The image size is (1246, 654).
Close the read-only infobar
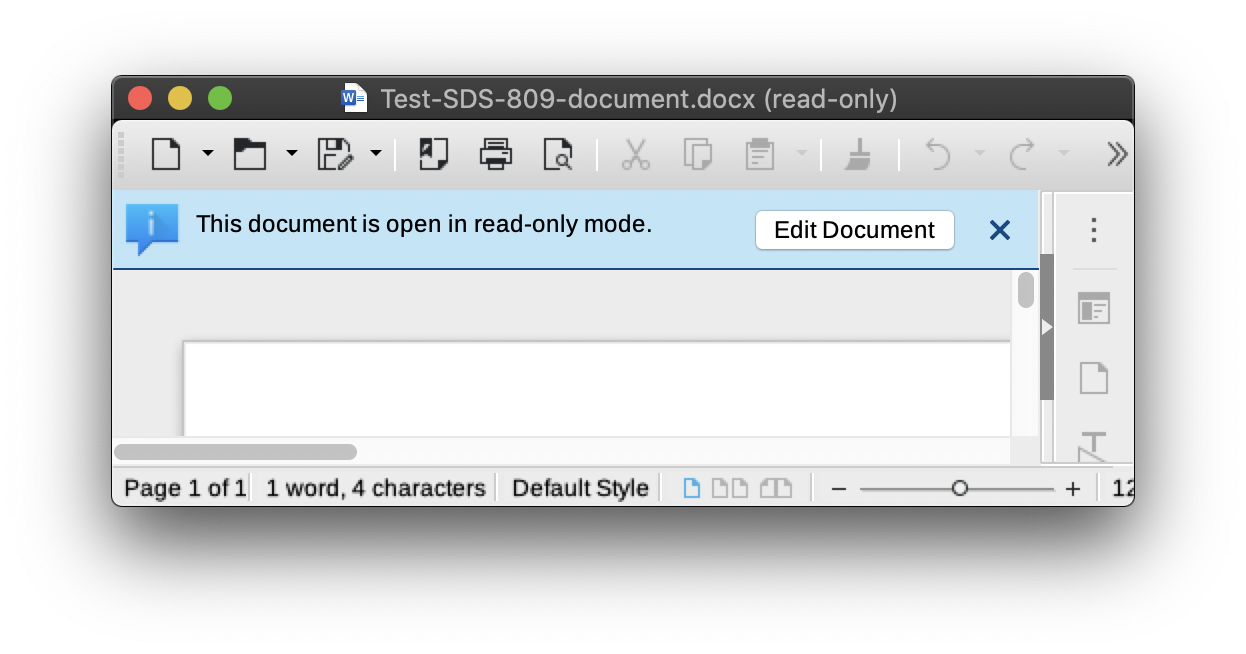pos(999,230)
